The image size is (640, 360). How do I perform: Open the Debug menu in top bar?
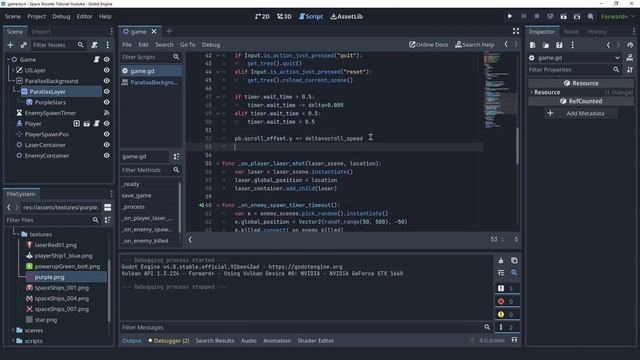coord(61,16)
